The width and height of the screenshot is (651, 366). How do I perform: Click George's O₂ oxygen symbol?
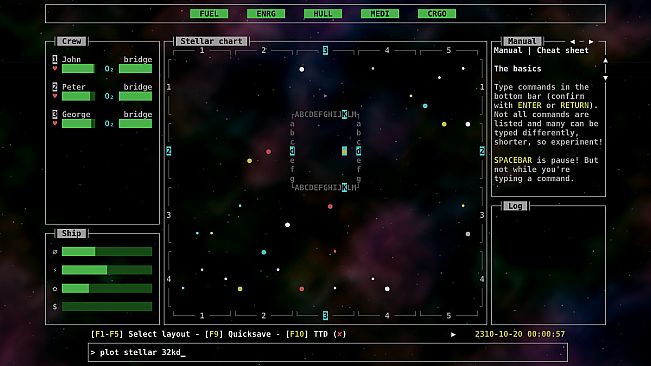click(109, 124)
